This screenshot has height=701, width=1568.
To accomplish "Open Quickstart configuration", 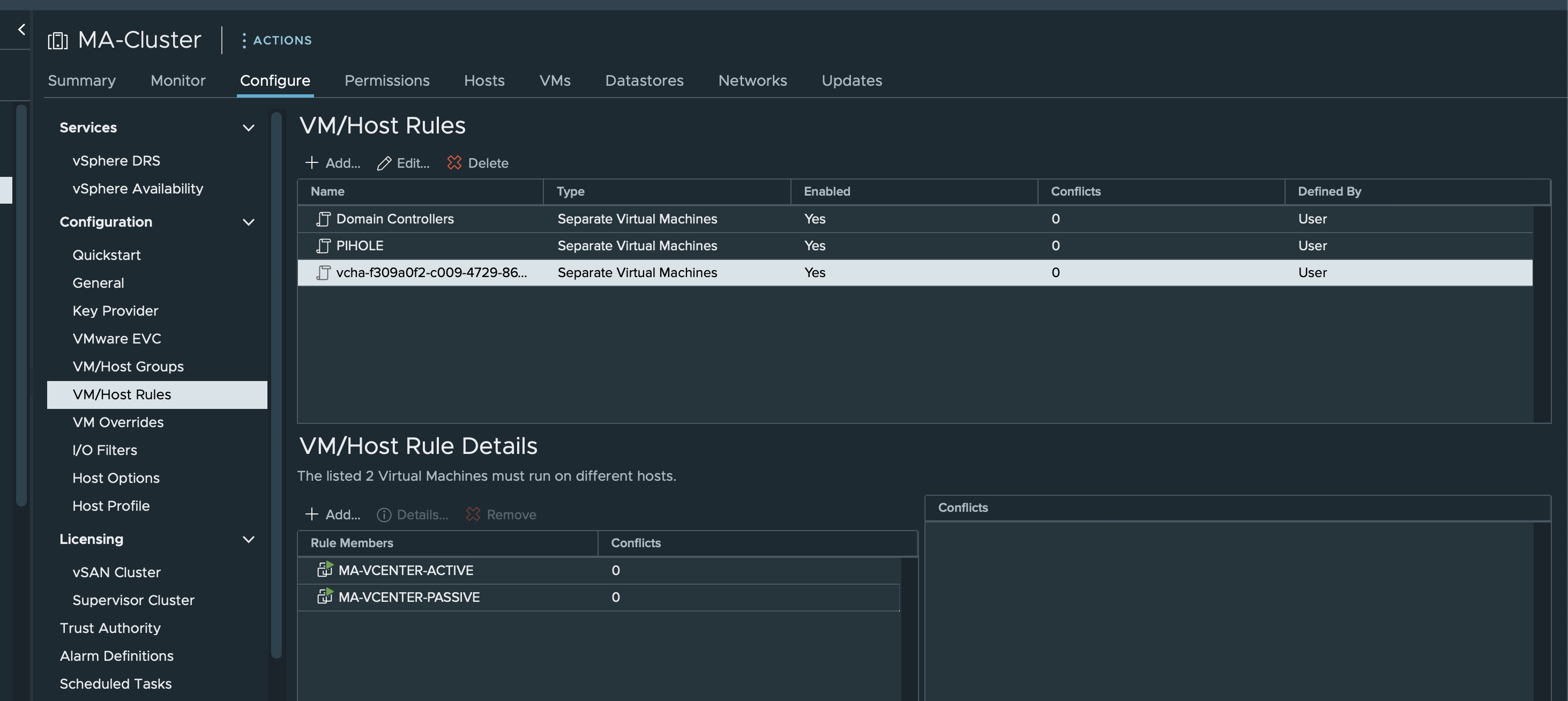I will point(107,255).
